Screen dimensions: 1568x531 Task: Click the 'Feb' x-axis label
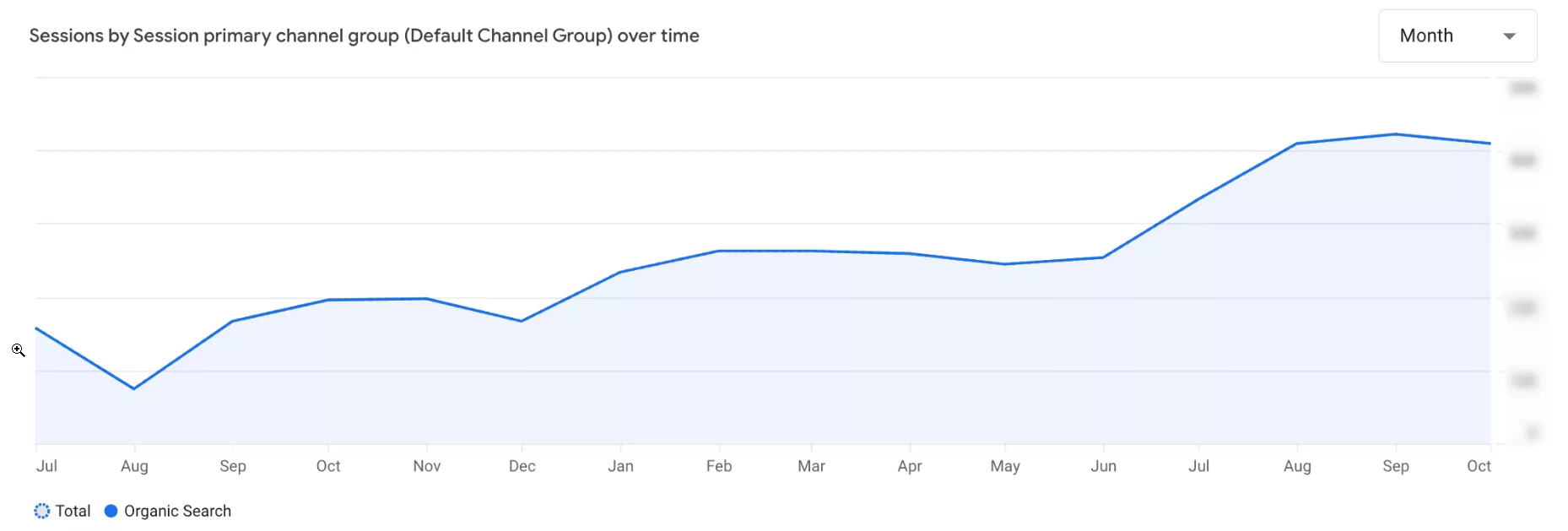point(719,466)
